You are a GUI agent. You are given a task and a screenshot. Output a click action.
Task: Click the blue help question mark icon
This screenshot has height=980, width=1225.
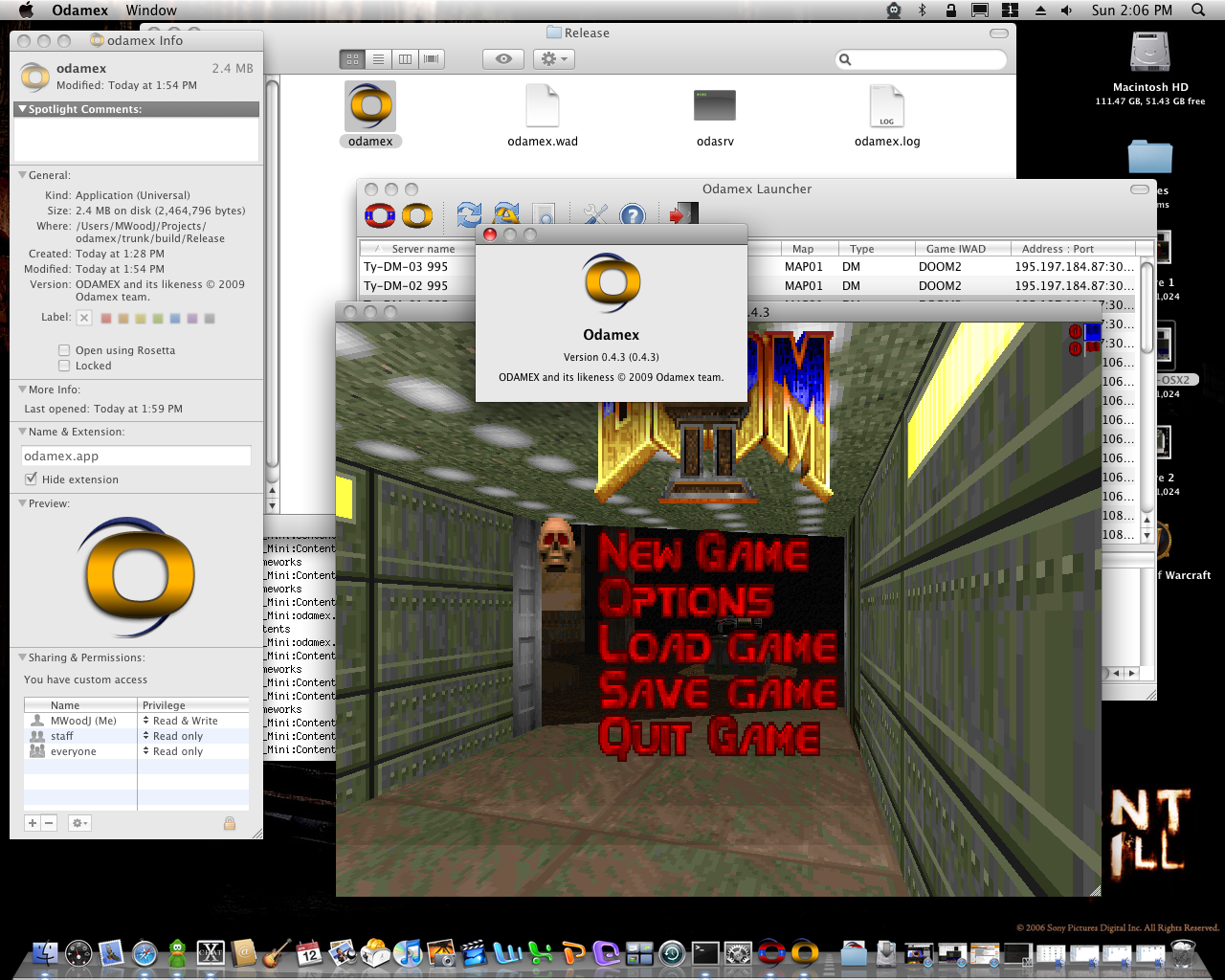coord(633,215)
